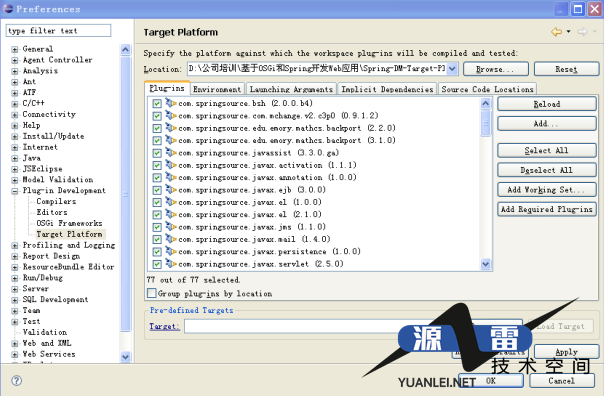
Task: Open the Source Code Locations tab
Action: (487, 89)
